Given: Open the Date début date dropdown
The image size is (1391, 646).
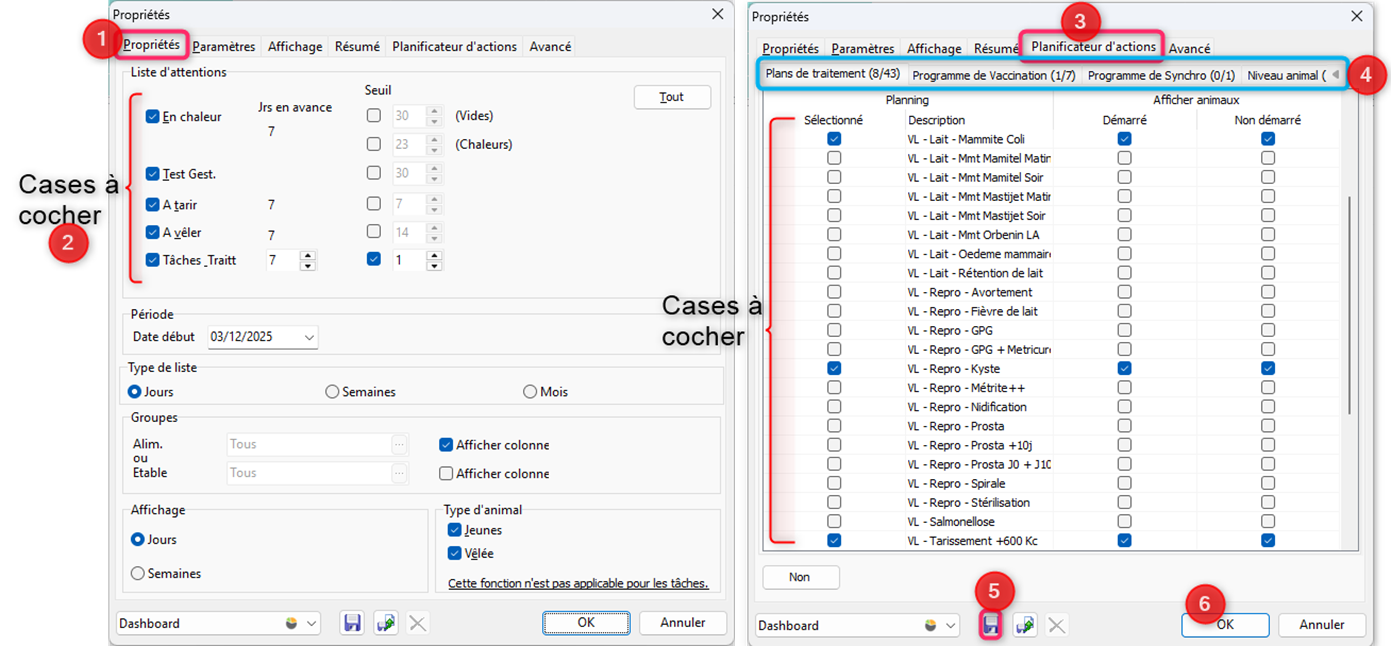Looking at the screenshot, I should pos(308,338).
